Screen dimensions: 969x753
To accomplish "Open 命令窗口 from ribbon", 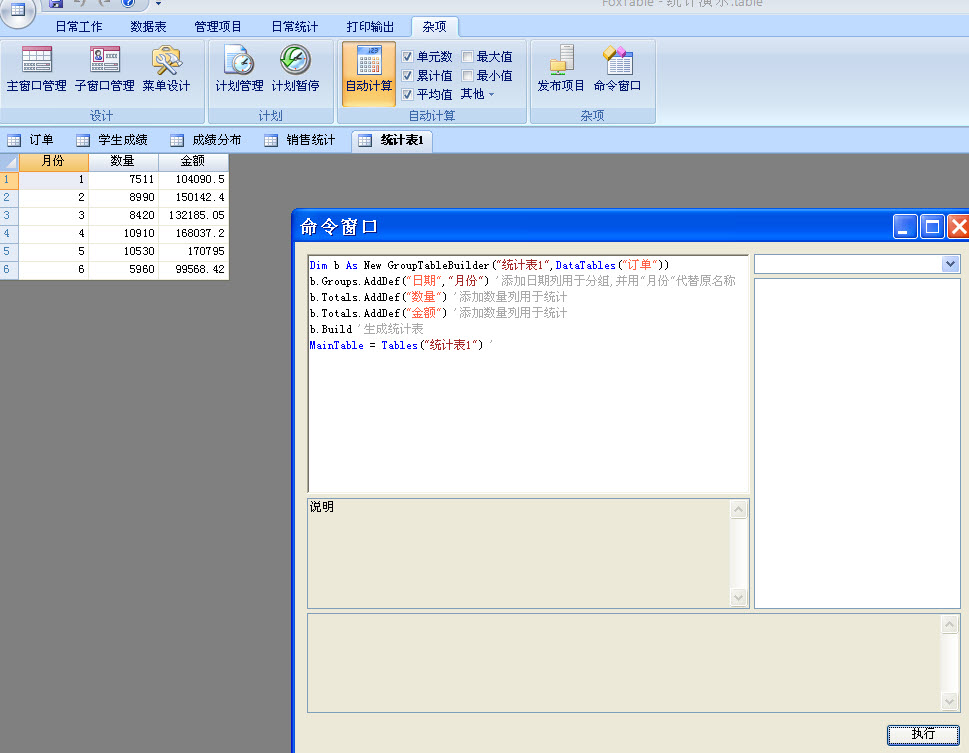I will click(x=617, y=69).
